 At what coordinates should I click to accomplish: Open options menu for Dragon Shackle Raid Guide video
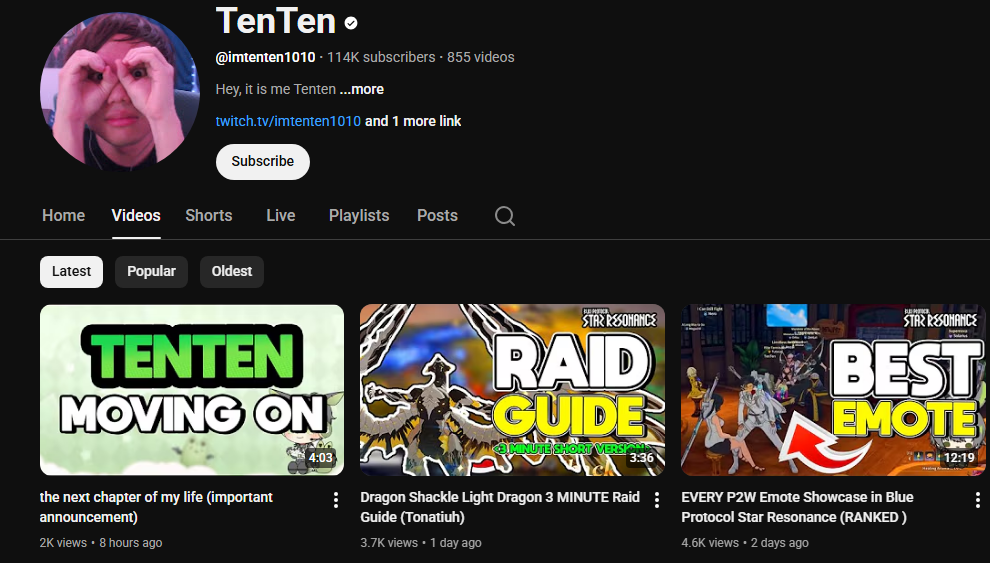(657, 501)
